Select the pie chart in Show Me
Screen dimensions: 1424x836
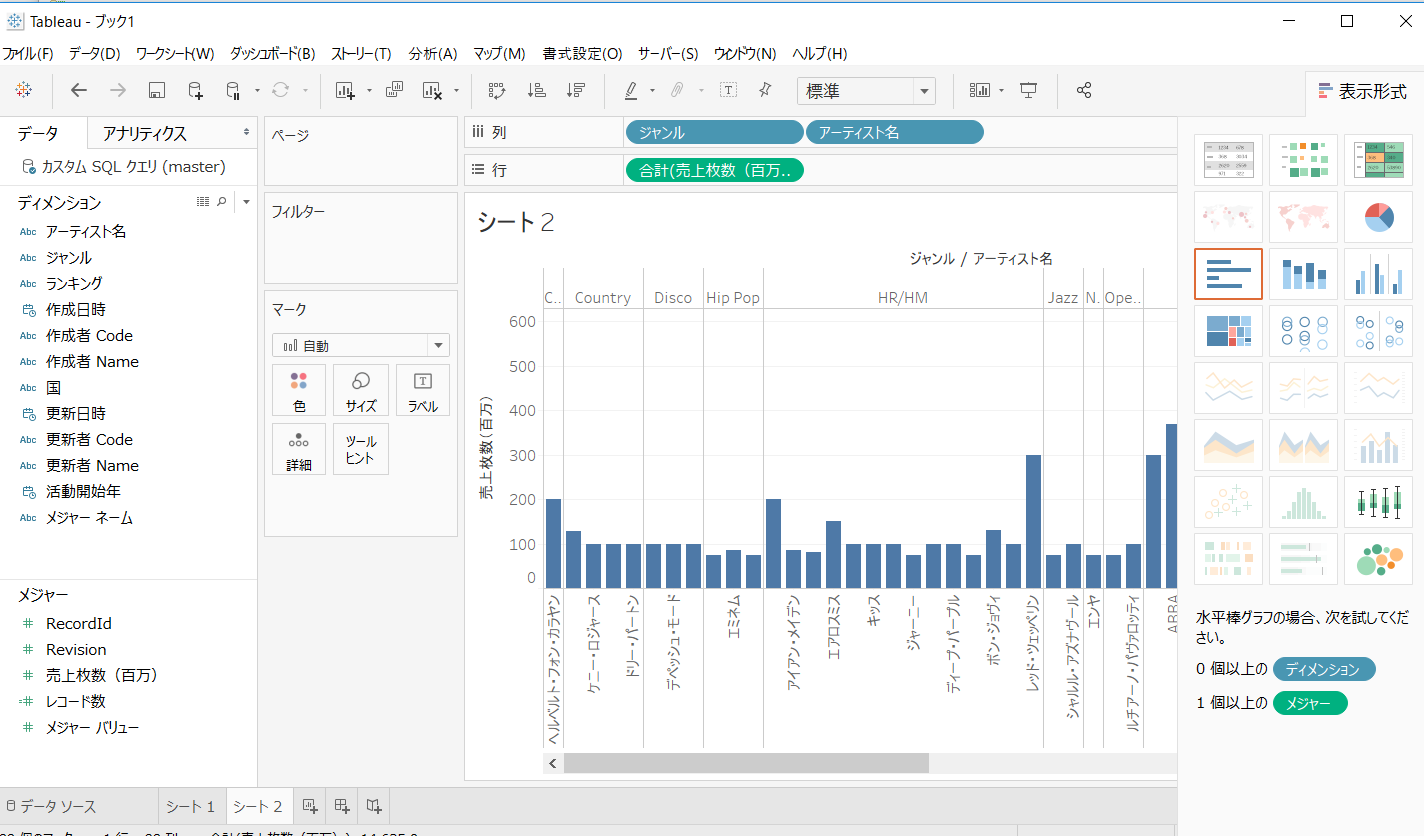(x=1378, y=217)
